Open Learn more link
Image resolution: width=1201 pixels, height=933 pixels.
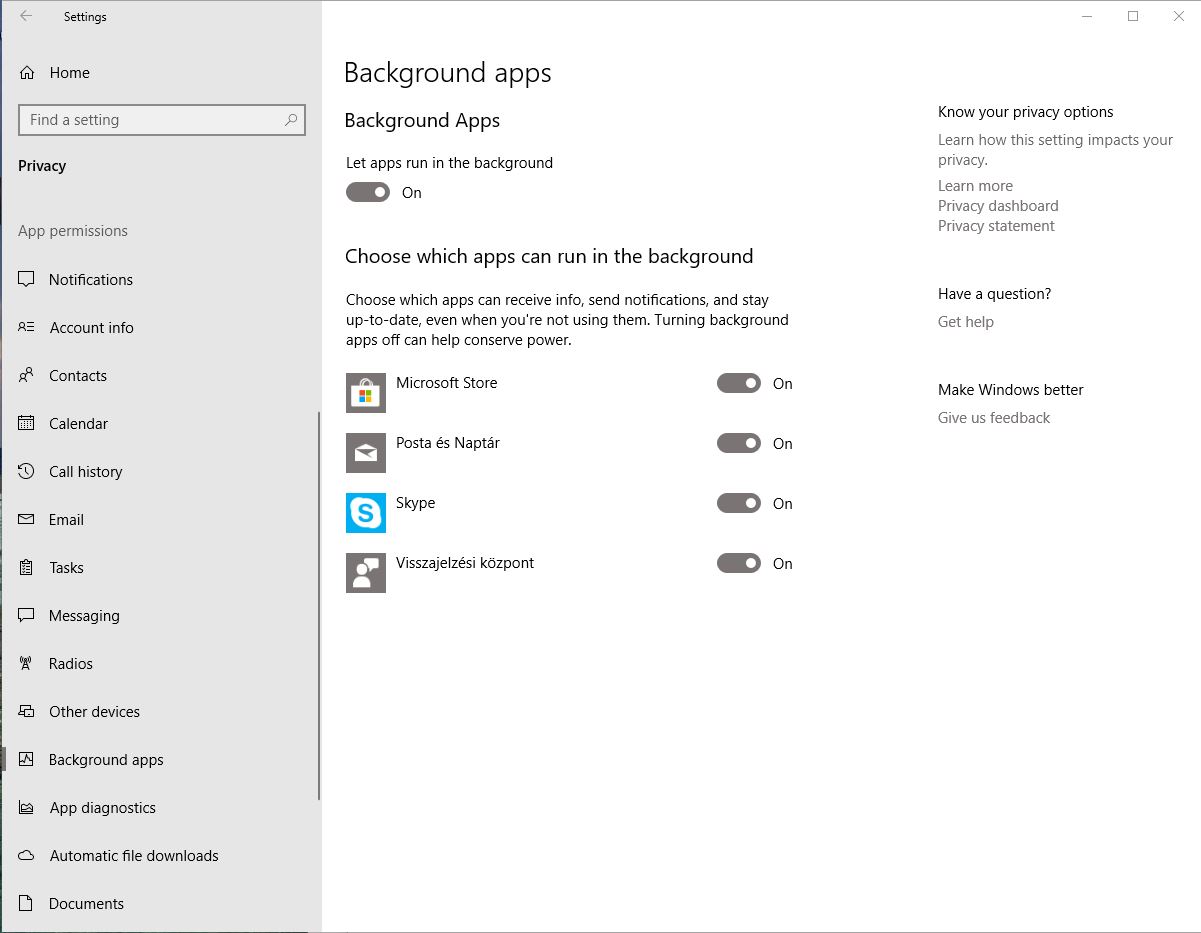point(975,186)
